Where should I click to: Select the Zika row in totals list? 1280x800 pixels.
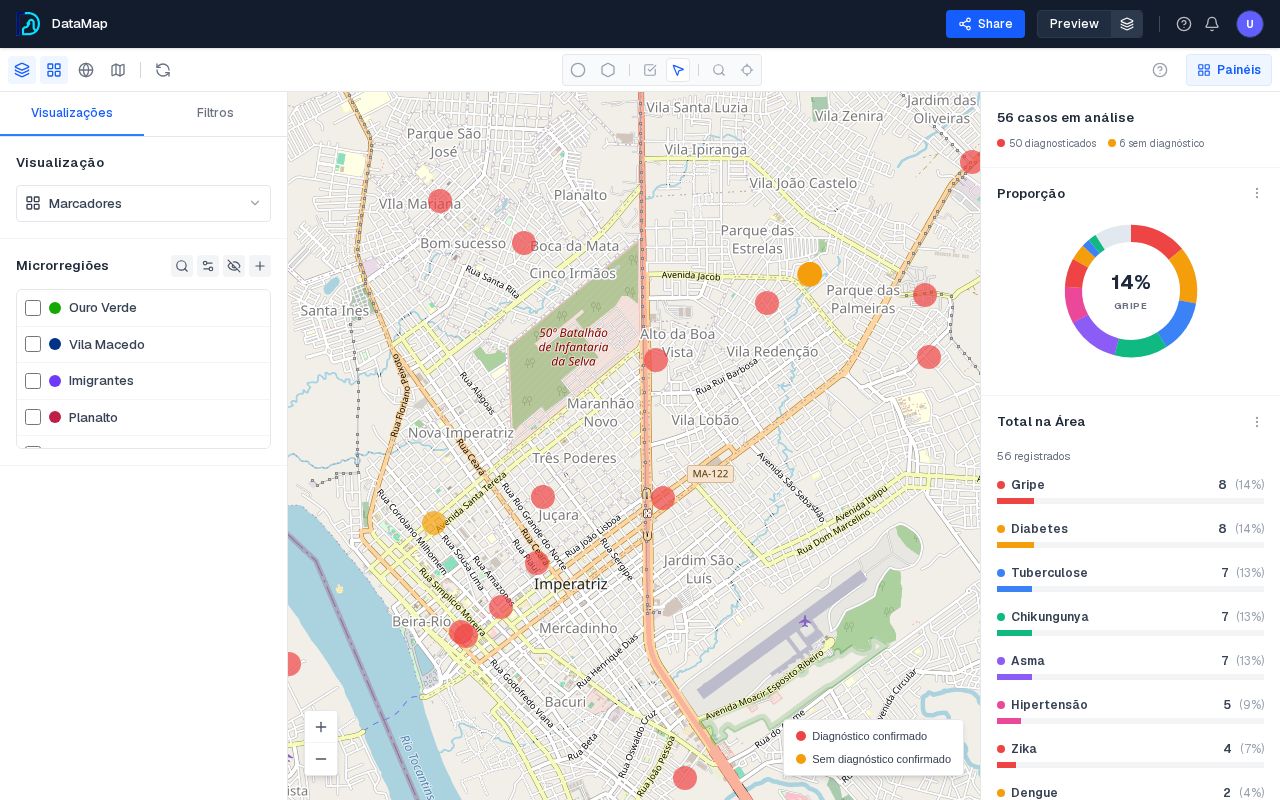click(x=1130, y=756)
